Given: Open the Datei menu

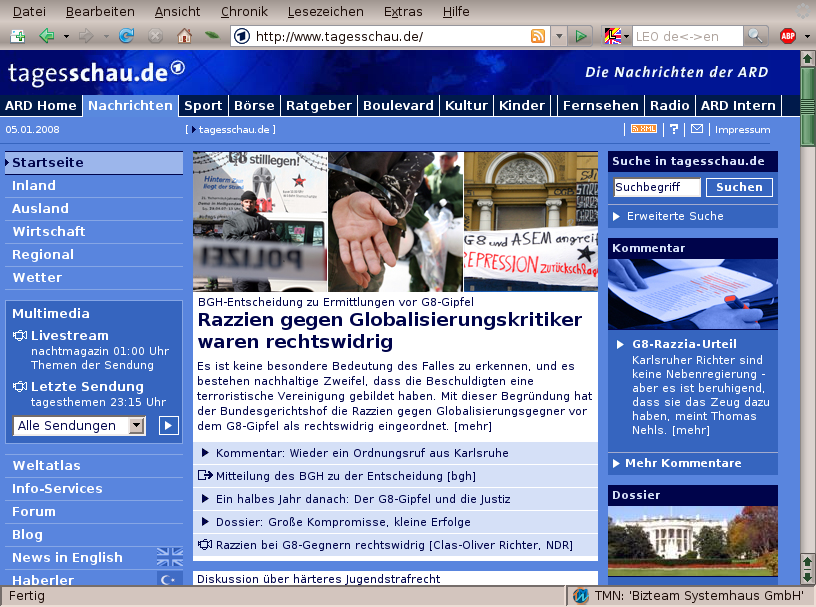Looking at the screenshot, I should (x=29, y=11).
